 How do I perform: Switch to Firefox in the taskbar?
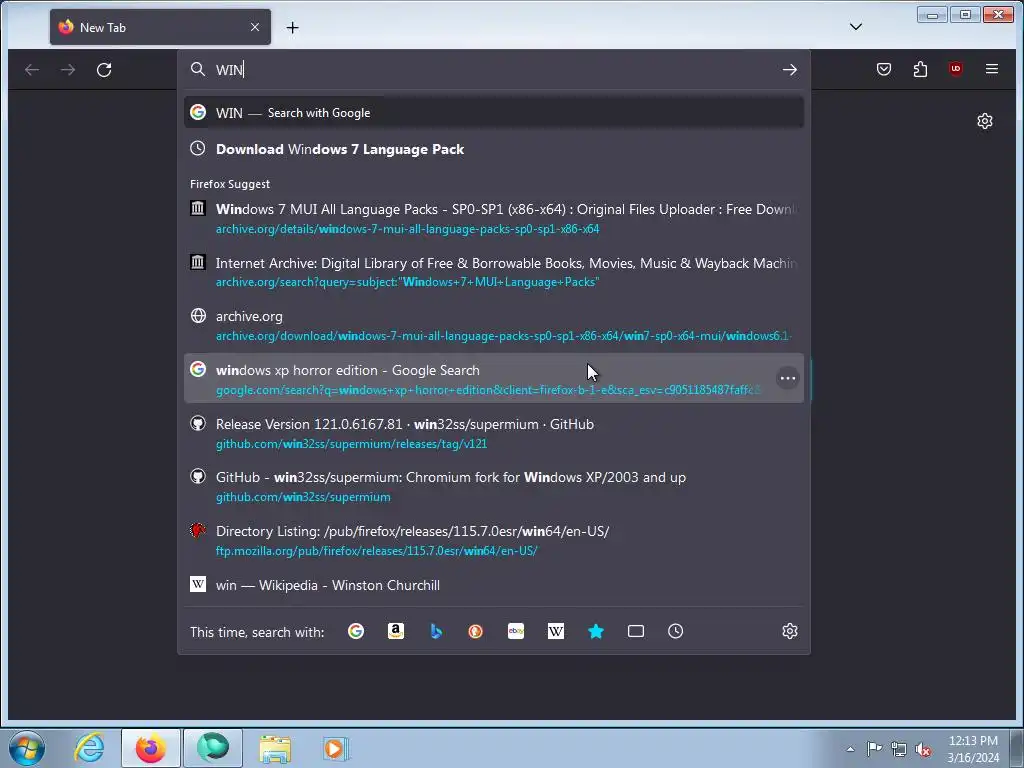click(x=150, y=748)
